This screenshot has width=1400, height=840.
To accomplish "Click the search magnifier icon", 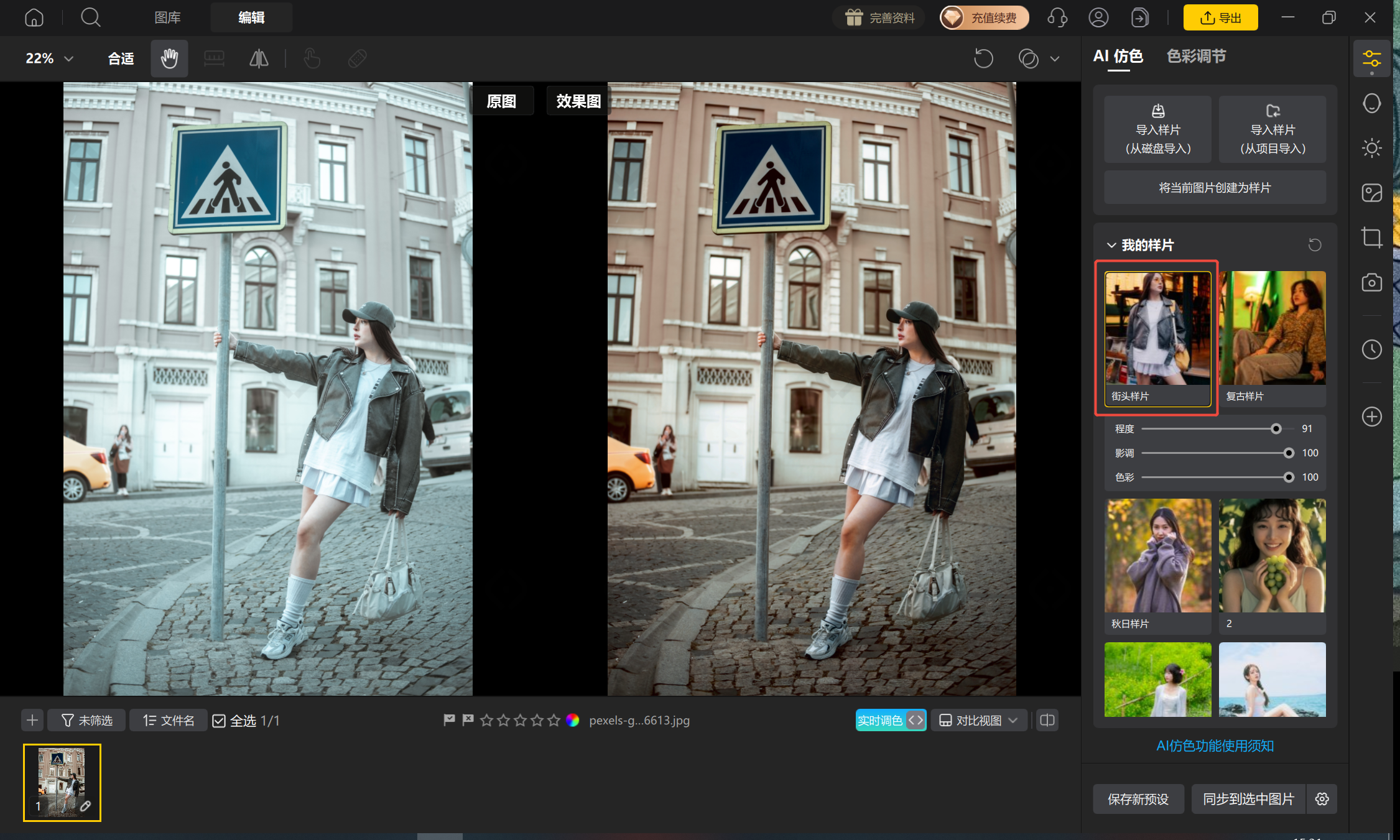I will pos(91,17).
